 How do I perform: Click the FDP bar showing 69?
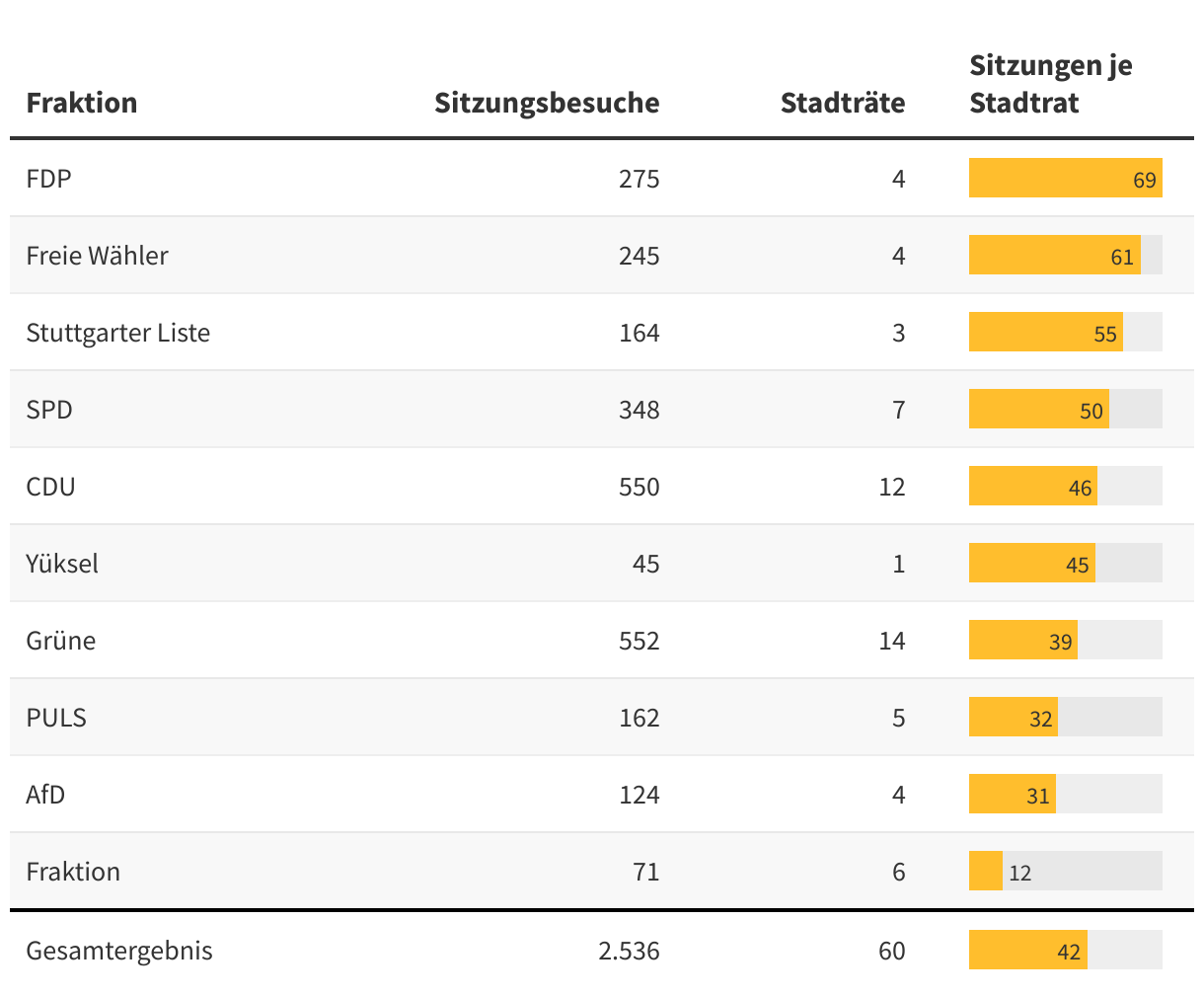coord(1065,179)
